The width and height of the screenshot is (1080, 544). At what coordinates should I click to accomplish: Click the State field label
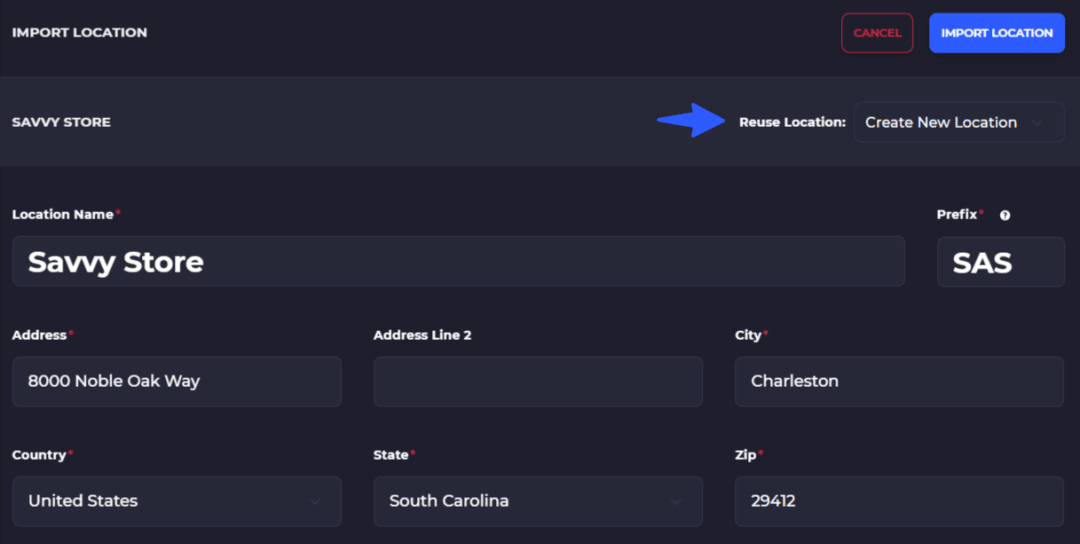point(391,454)
